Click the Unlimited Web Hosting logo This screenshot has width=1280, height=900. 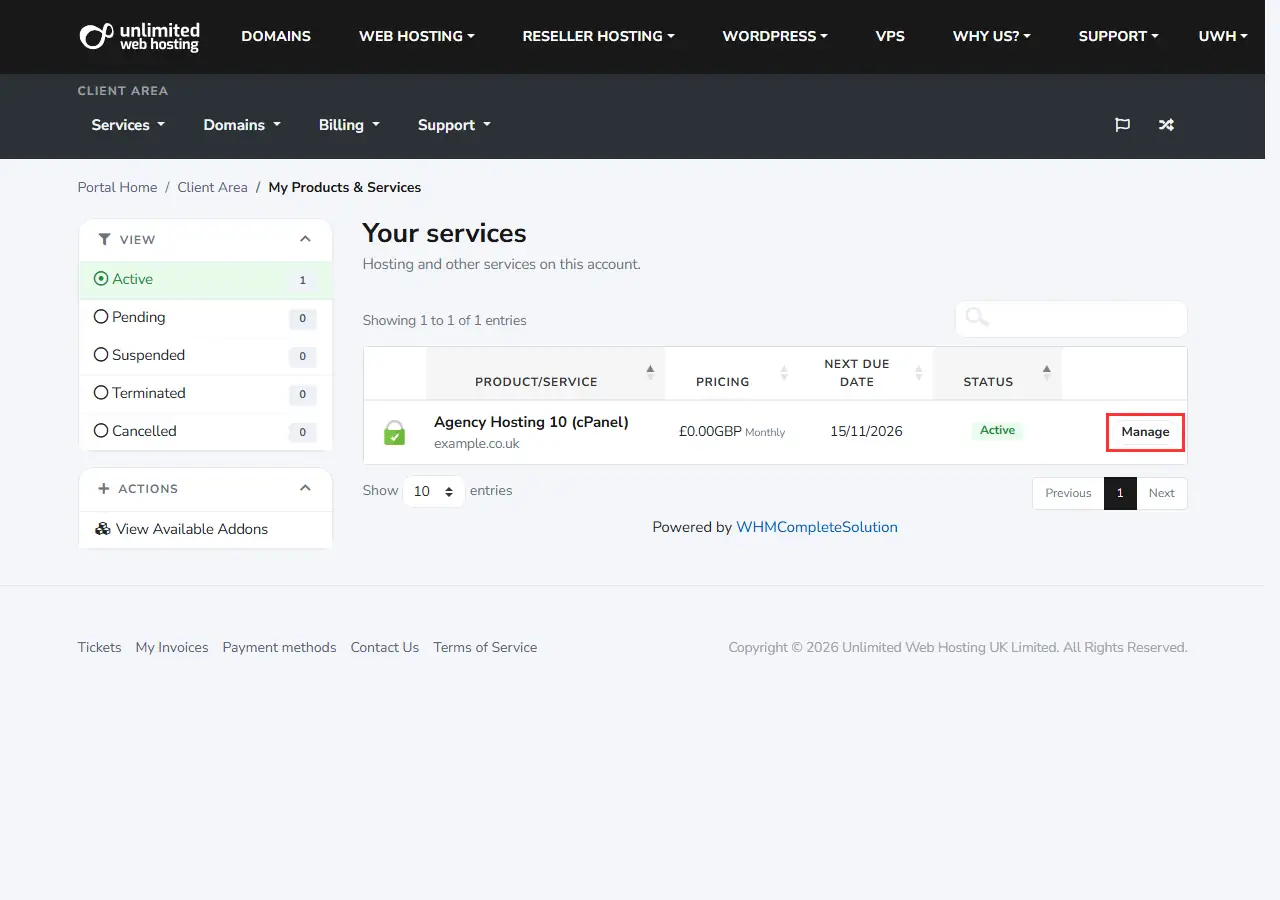139,37
